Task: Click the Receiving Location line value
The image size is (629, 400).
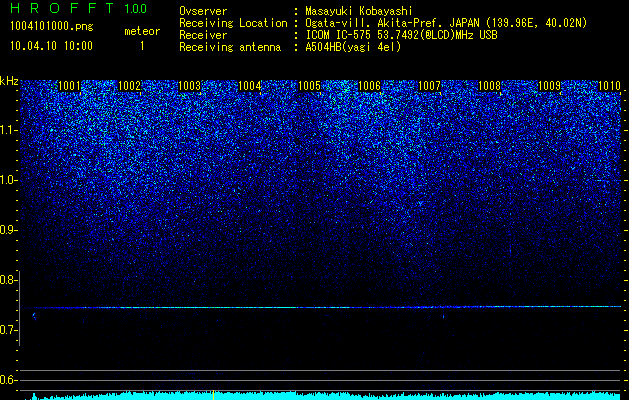Action: 446,23
